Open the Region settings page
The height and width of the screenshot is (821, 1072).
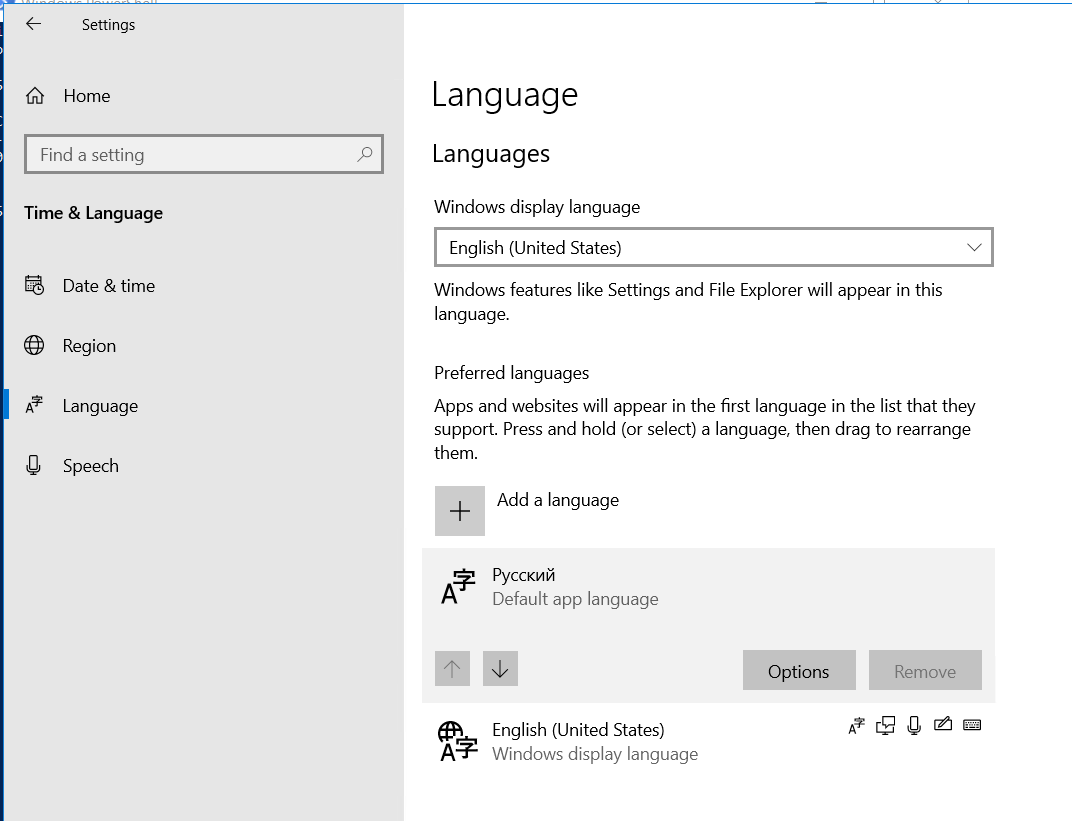[89, 346]
